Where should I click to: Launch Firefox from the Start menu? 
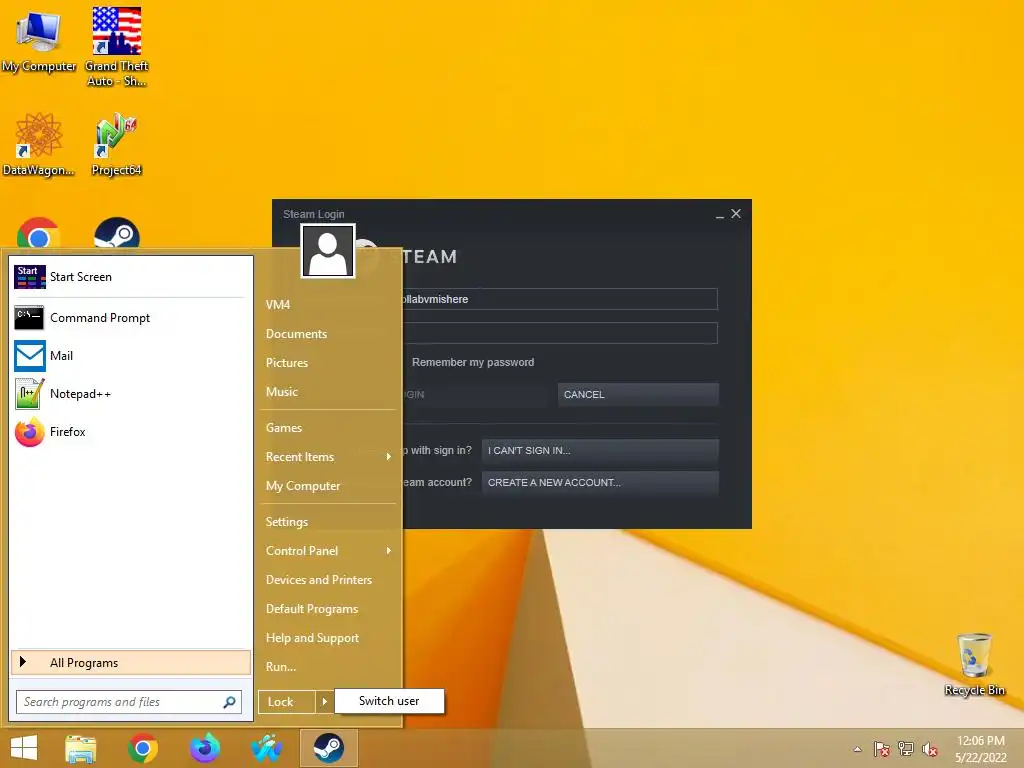pos(131,432)
